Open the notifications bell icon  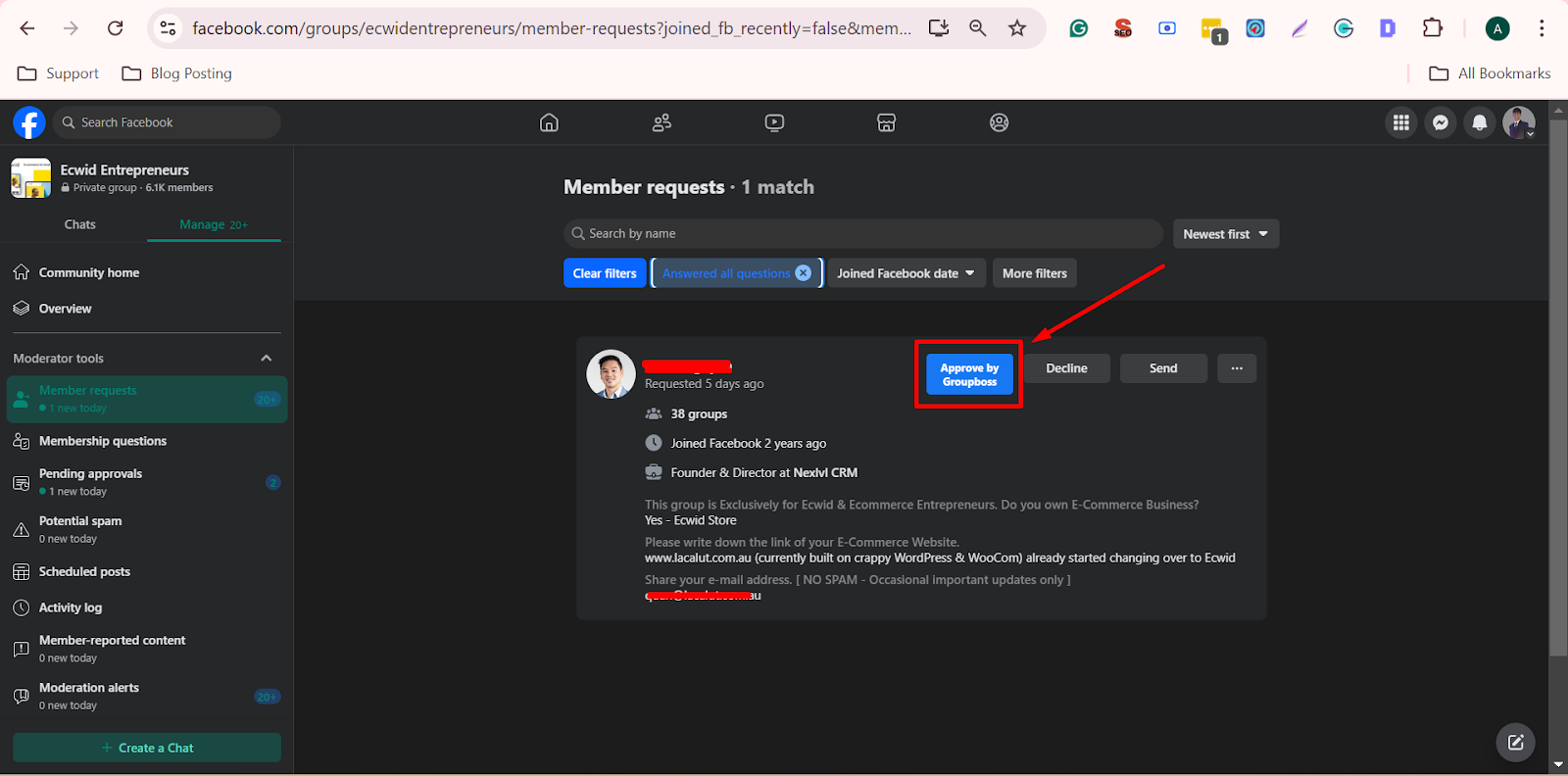(1480, 122)
